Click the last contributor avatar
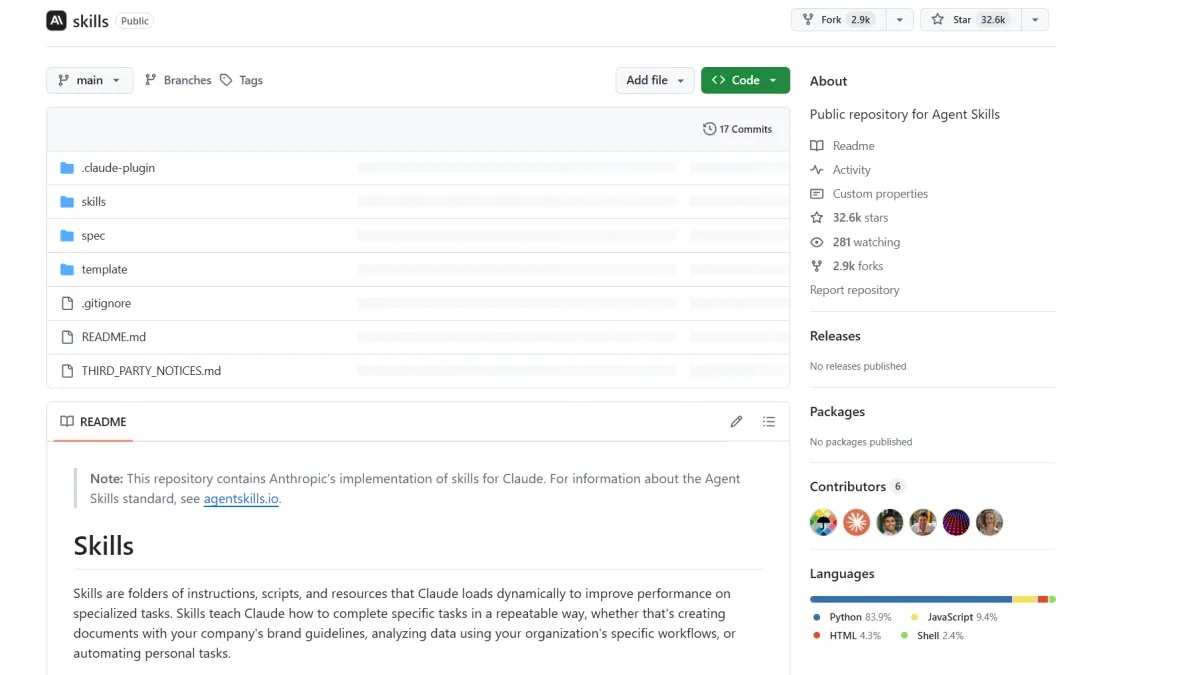The image size is (1184, 675). click(989, 522)
